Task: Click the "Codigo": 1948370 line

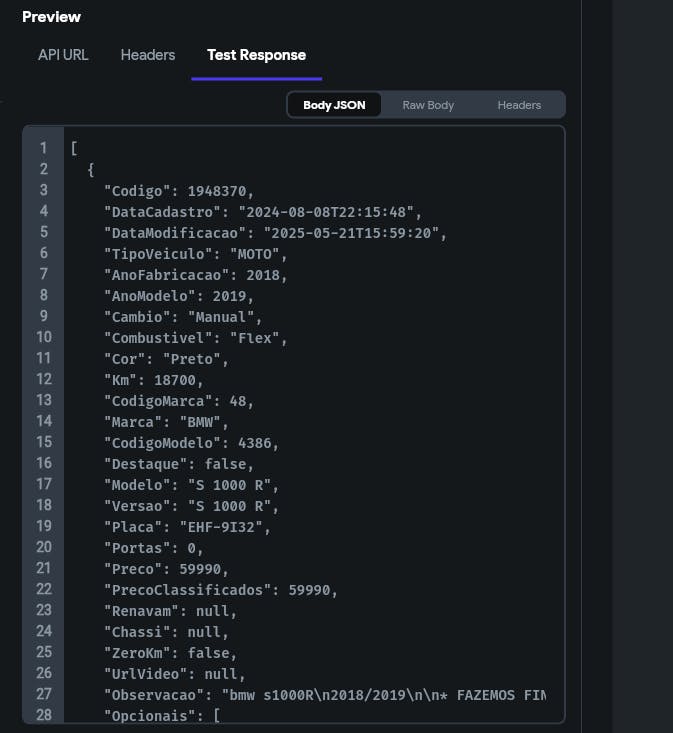Action: [179, 190]
